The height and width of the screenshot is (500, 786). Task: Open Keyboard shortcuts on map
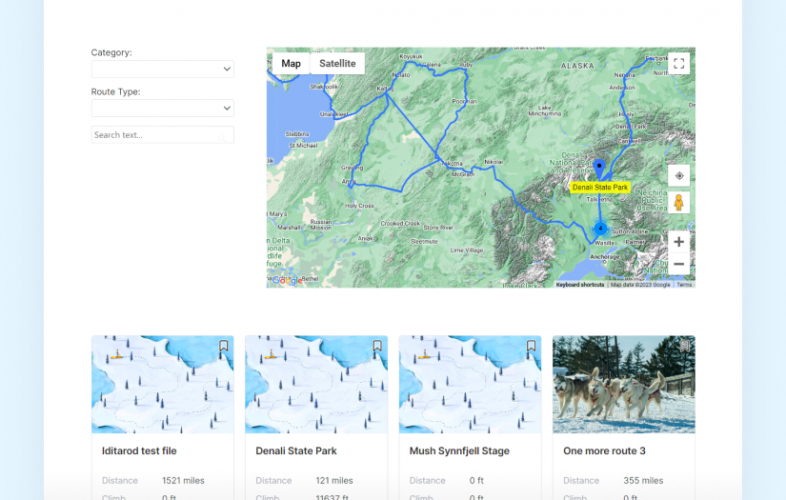pyautogui.click(x=580, y=285)
